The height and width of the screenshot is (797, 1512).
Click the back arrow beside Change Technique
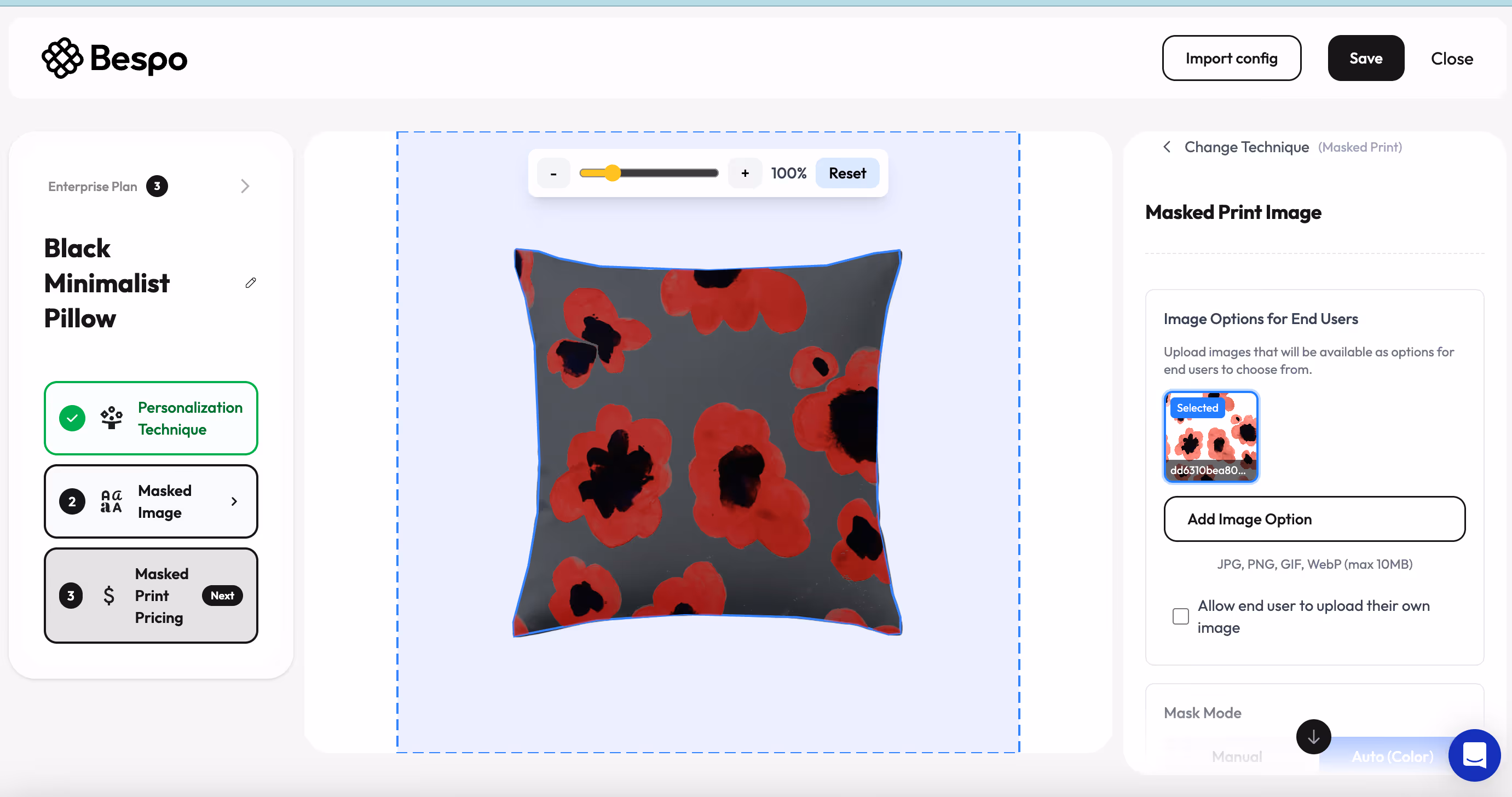click(x=1167, y=147)
